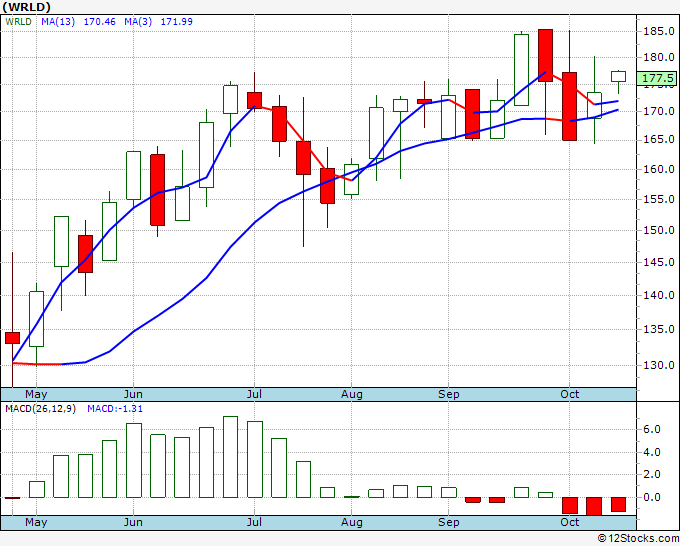Click Sep on the price chart's date axis

(x=448, y=395)
